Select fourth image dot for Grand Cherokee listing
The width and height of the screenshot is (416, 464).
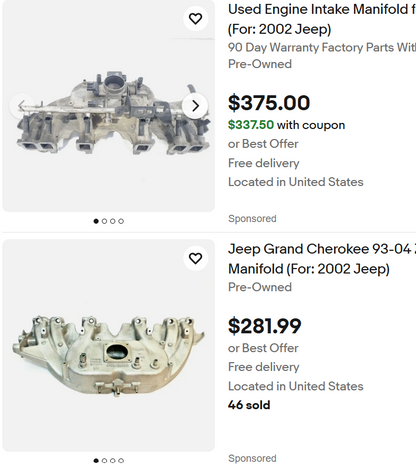(121, 461)
